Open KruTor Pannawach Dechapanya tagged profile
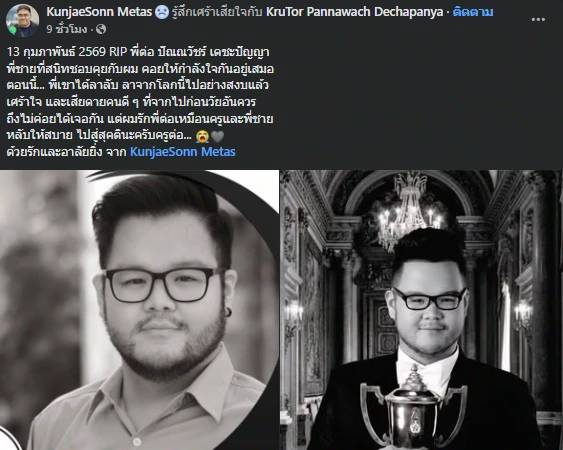The height and width of the screenshot is (450, 563). point(354,12)
